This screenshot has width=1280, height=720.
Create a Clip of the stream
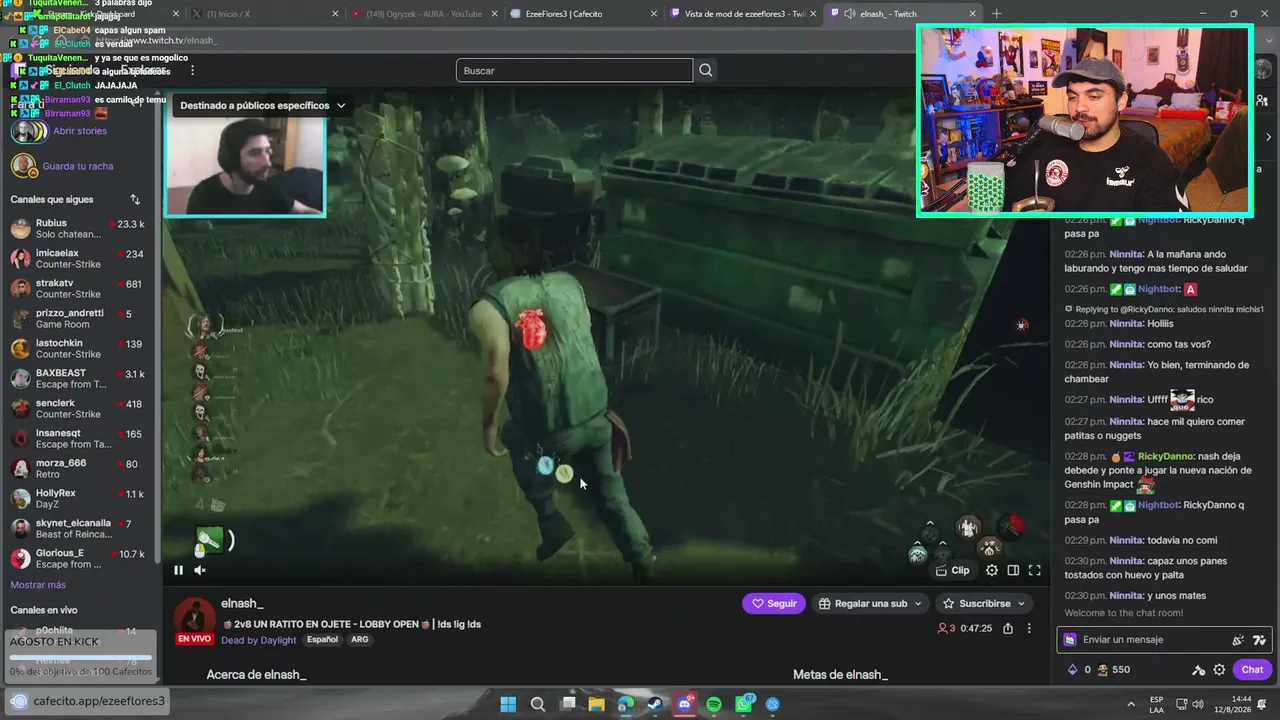[952, 570]
